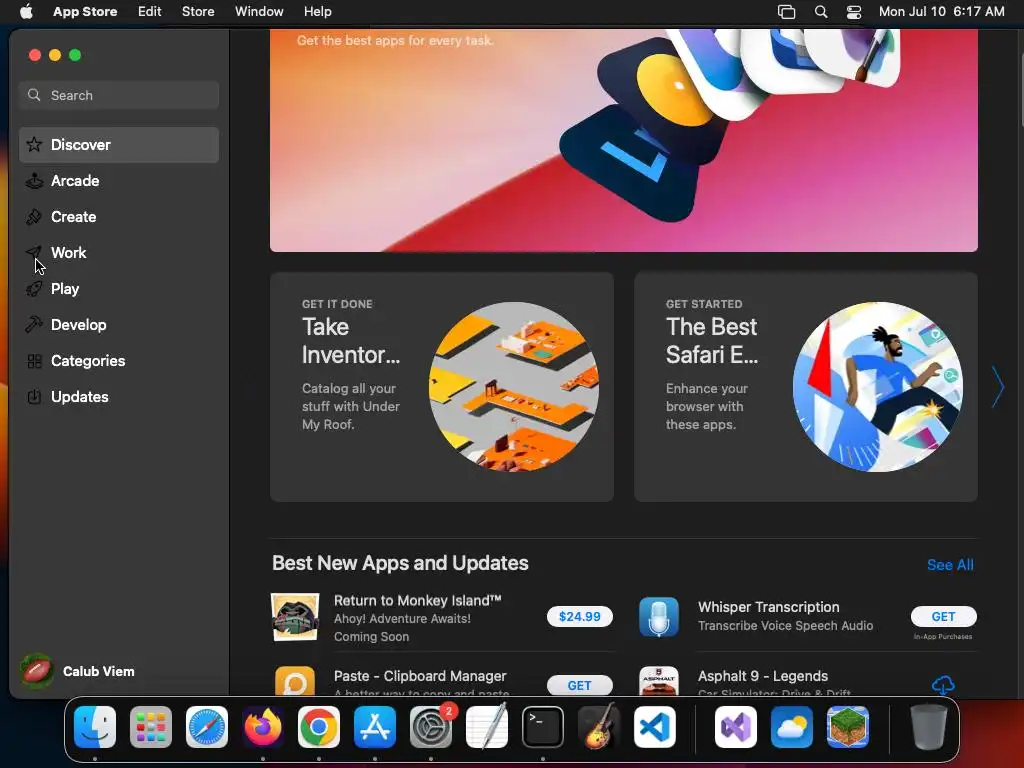Screen dimensions: 1024x768
Task: Open the App Store menu
Action: point(85,12)
